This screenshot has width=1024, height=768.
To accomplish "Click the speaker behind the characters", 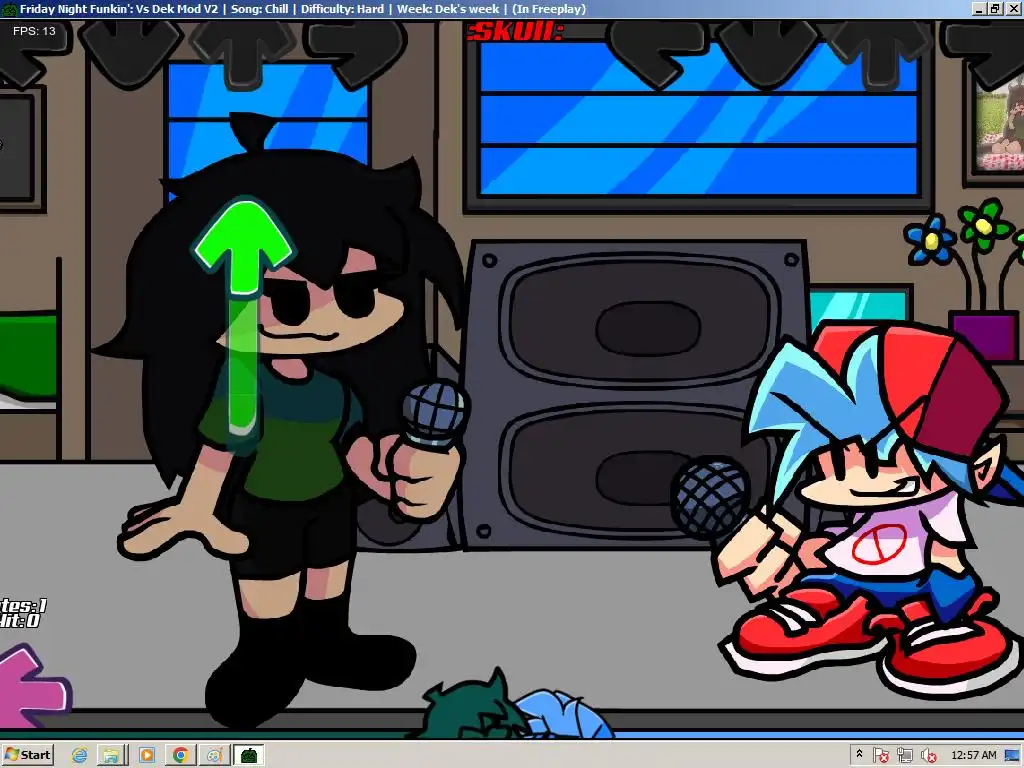I will pyautogui.click(x=637, y=395).
